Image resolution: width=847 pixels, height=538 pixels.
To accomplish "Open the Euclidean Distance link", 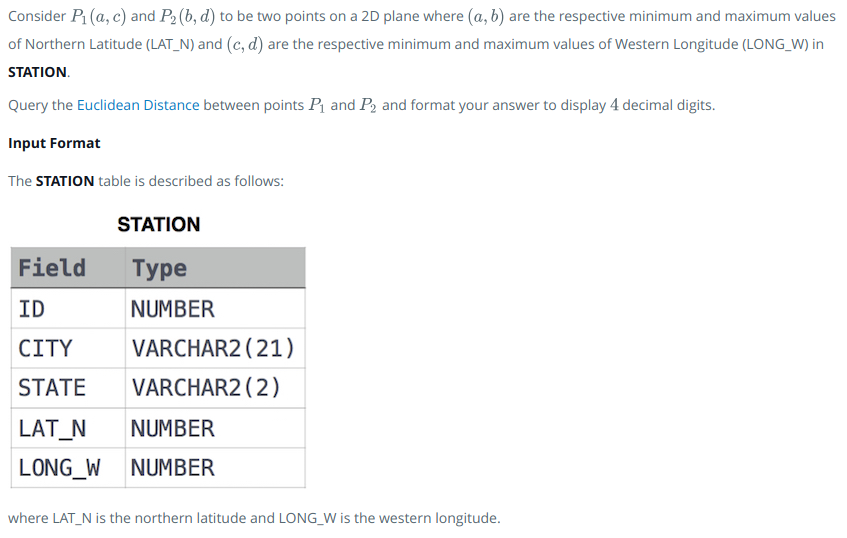I will coord(138,105).
